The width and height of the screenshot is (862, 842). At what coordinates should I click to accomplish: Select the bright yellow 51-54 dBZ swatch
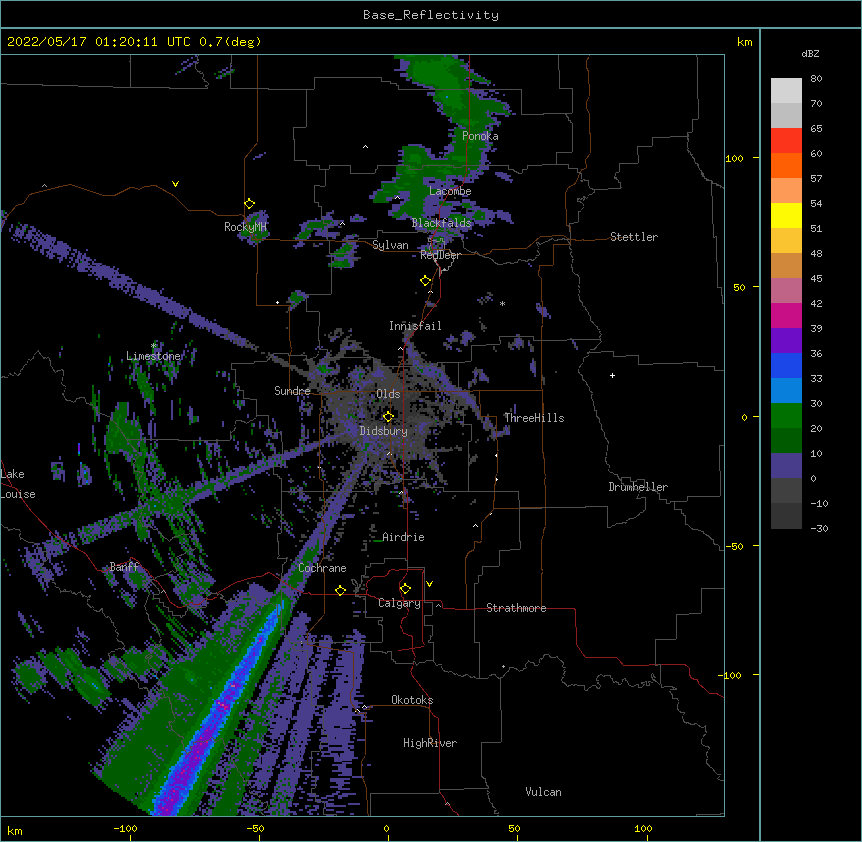786,215
